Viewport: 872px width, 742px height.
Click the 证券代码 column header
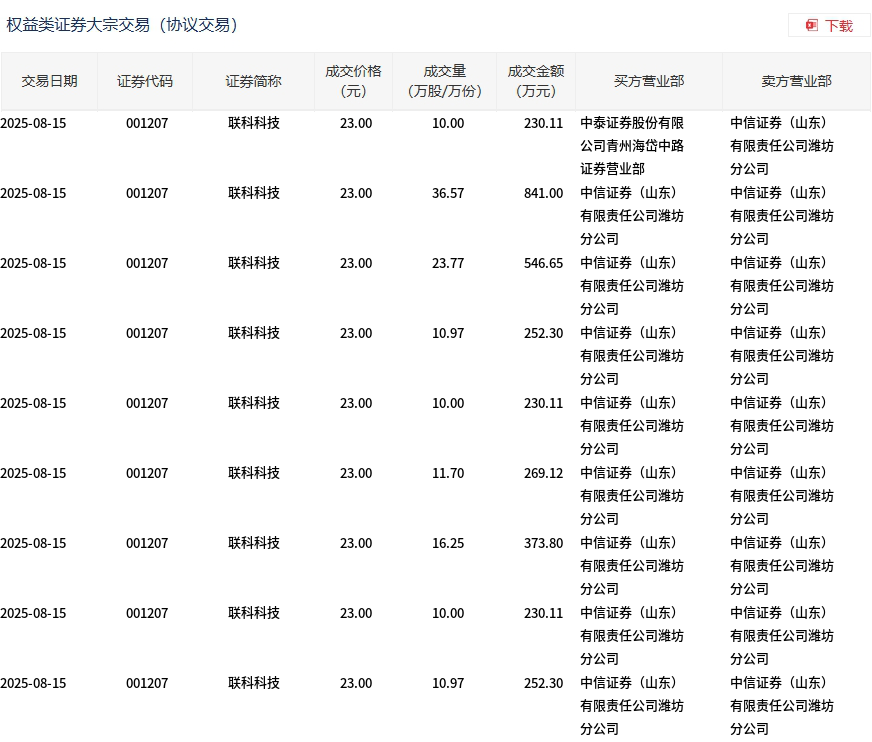point(145,81)
